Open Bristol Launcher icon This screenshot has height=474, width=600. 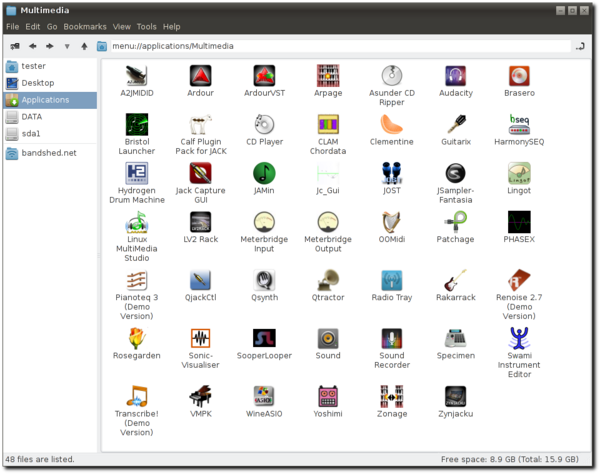pos(137,124)
